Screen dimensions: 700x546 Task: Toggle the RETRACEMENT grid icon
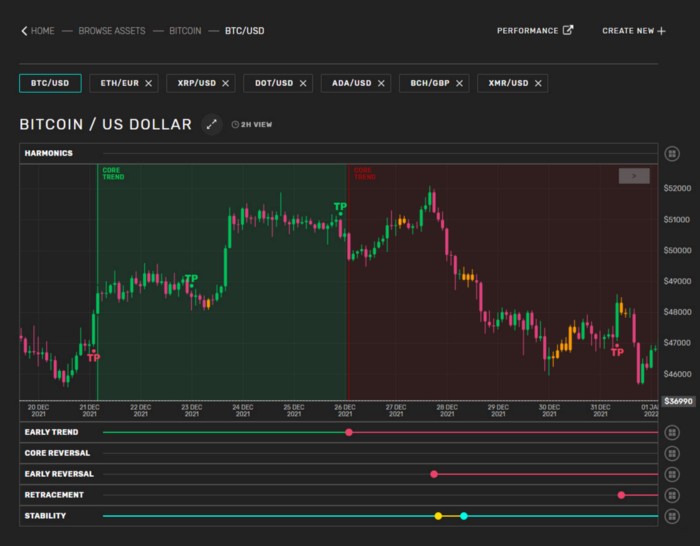tap(672, 495)
